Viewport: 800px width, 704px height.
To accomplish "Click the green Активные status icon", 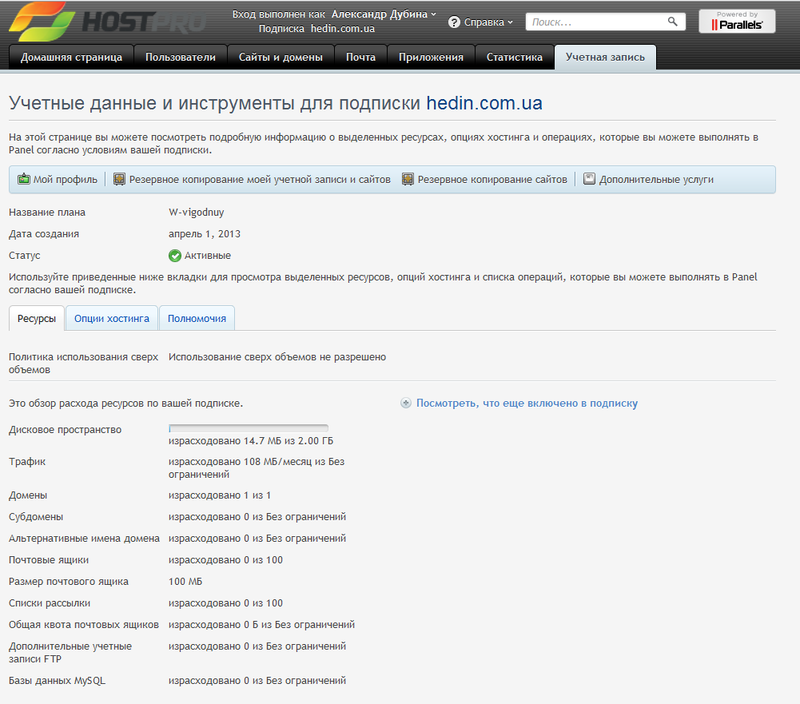I will pyautogui.click(x=175, y=256).
